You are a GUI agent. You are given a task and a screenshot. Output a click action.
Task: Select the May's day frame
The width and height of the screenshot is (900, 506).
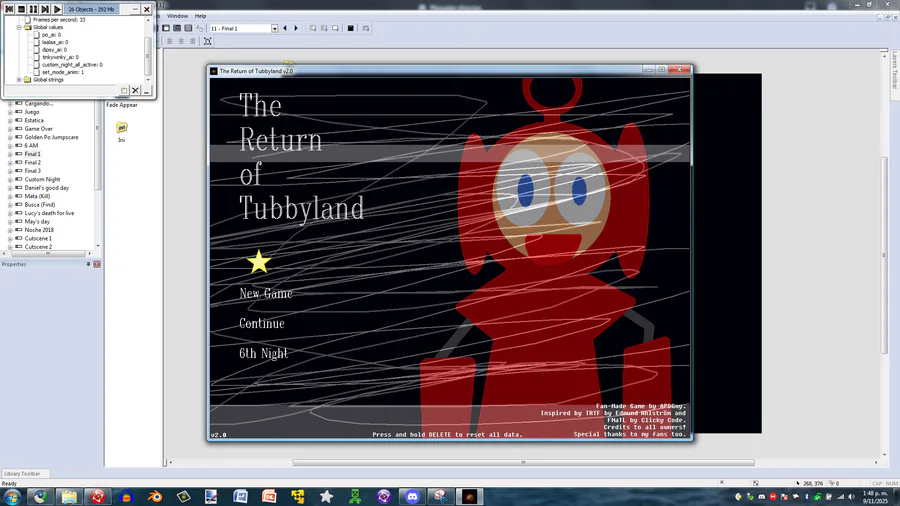(37, 221)
